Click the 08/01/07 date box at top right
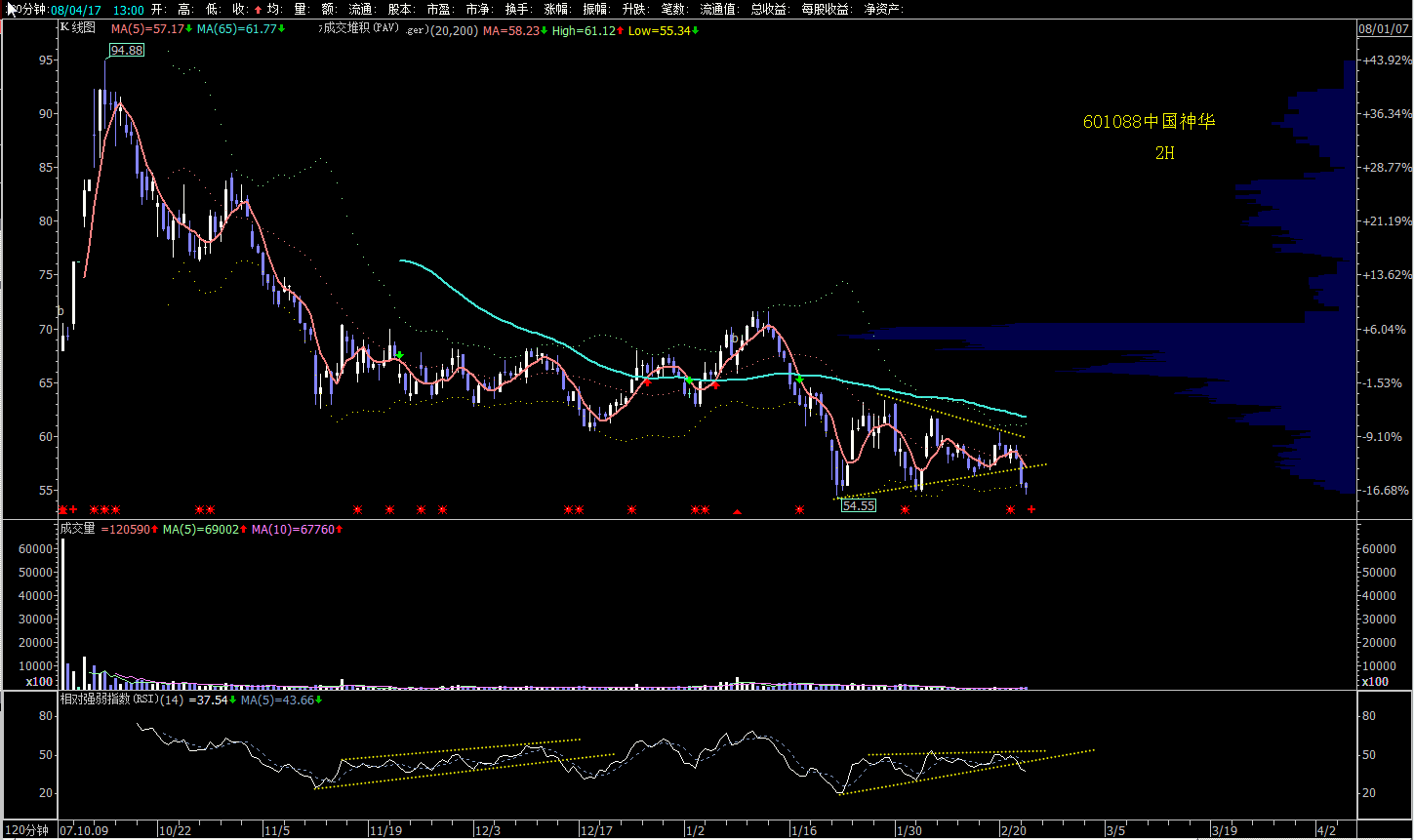 tap(1384, 29)
